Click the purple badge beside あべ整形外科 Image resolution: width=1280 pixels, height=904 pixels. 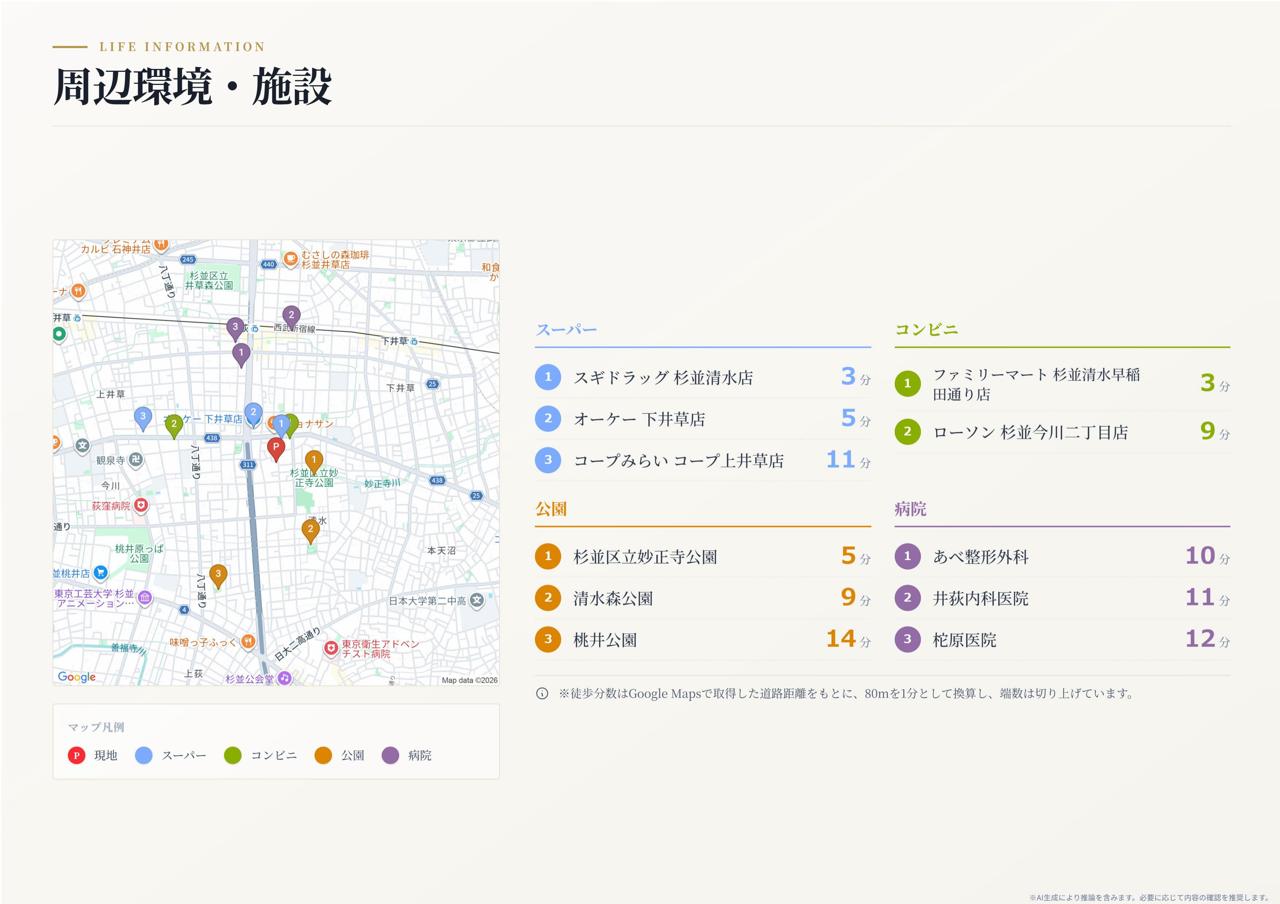click(907, 556)
